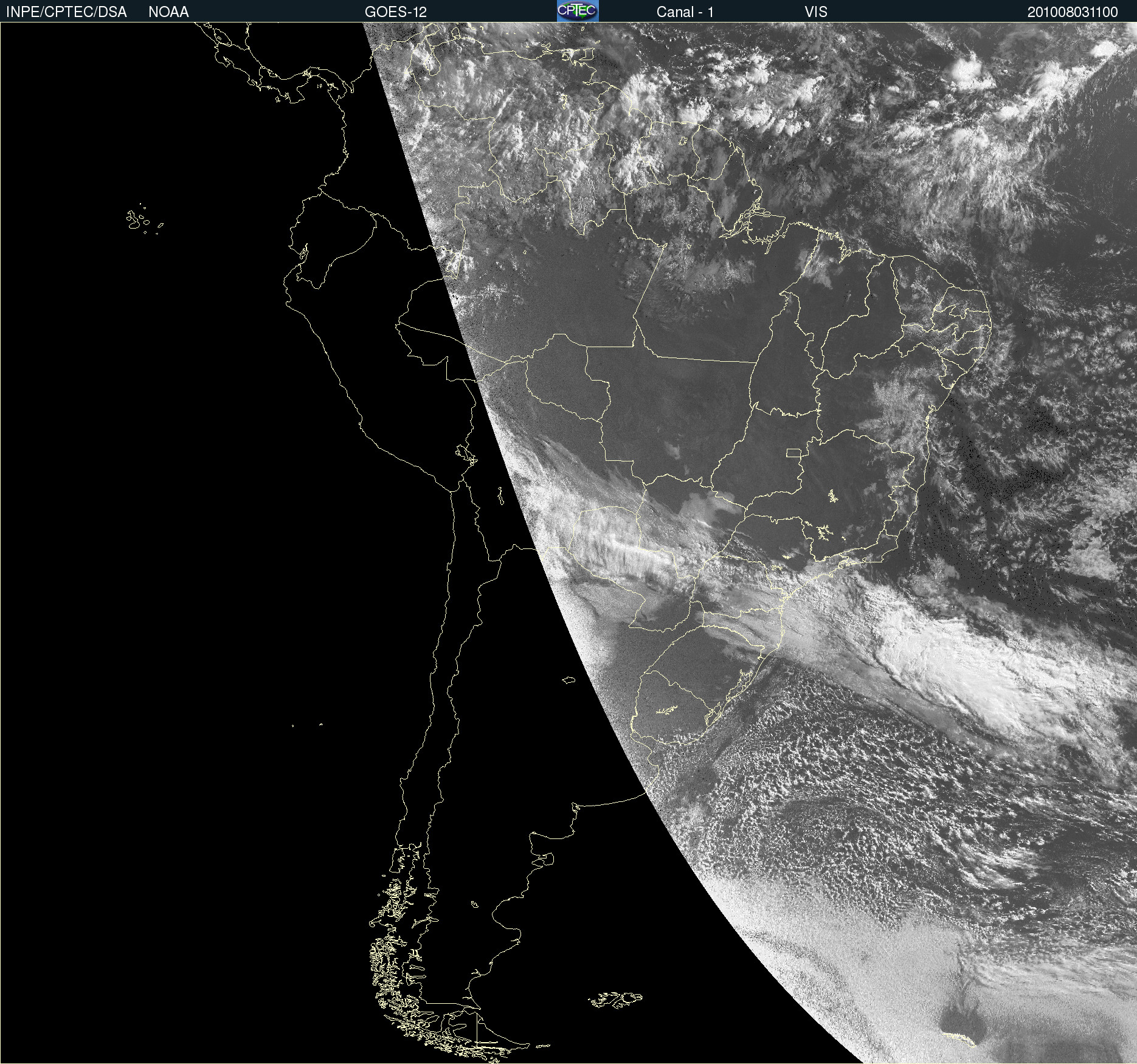The height and width of the screenshot is (1064, 1137).
Task: Click the GOES-12 satellite label
Action: tap(396, 12)
